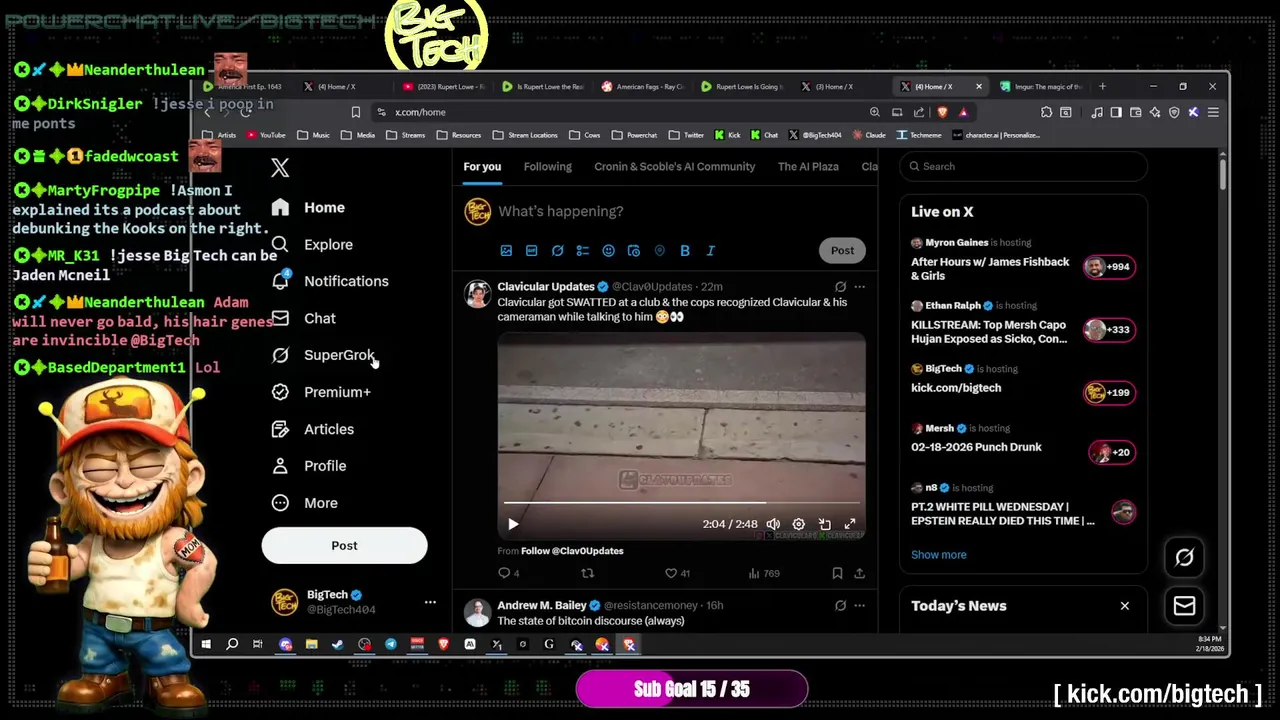The height and width of the screenshot is (720, 1280).
Task: Toggle picture-in-picture on the video
Action: tap(824, 524)
